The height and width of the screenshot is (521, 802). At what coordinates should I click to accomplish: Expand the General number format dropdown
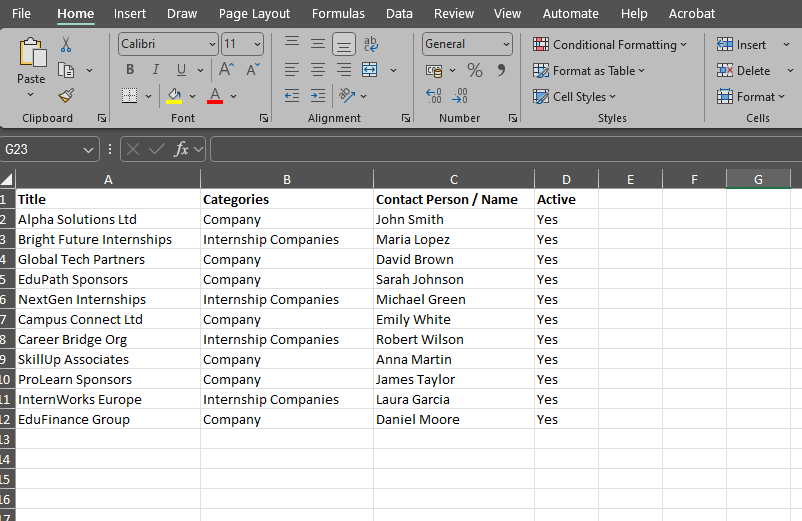pos(506,45)
